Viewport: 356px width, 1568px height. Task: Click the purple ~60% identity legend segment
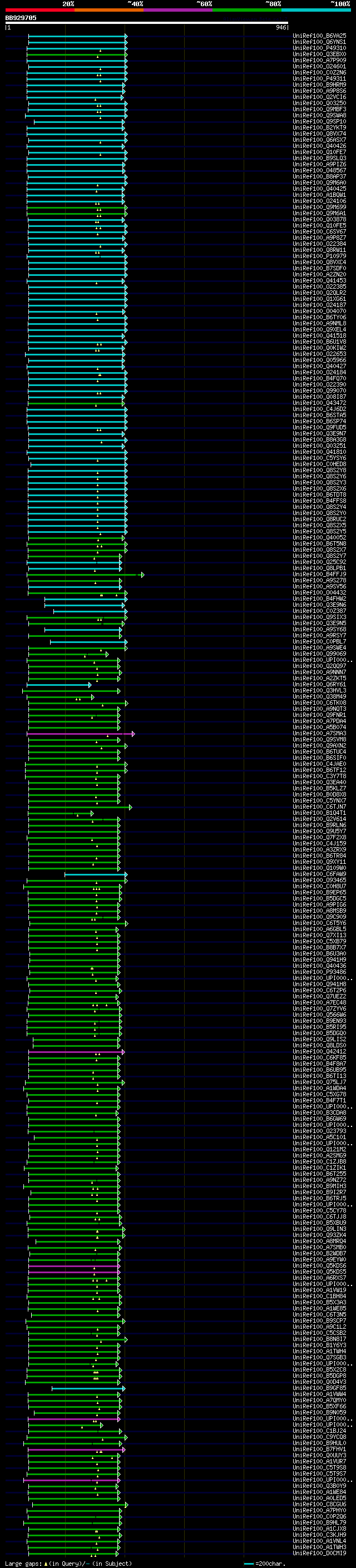point(177,10)
